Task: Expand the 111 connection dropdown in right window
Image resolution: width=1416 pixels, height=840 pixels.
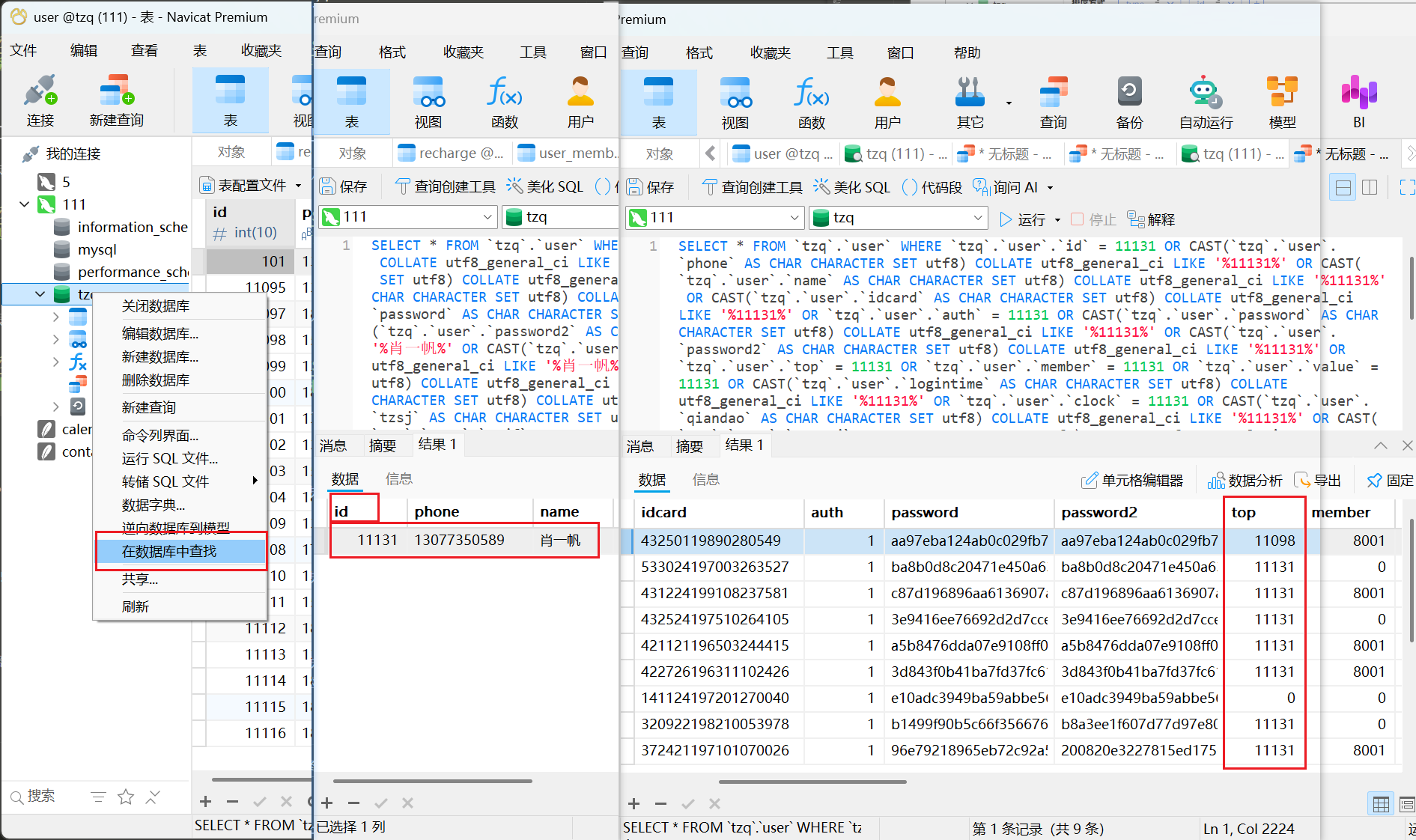Action: [794, 218]
